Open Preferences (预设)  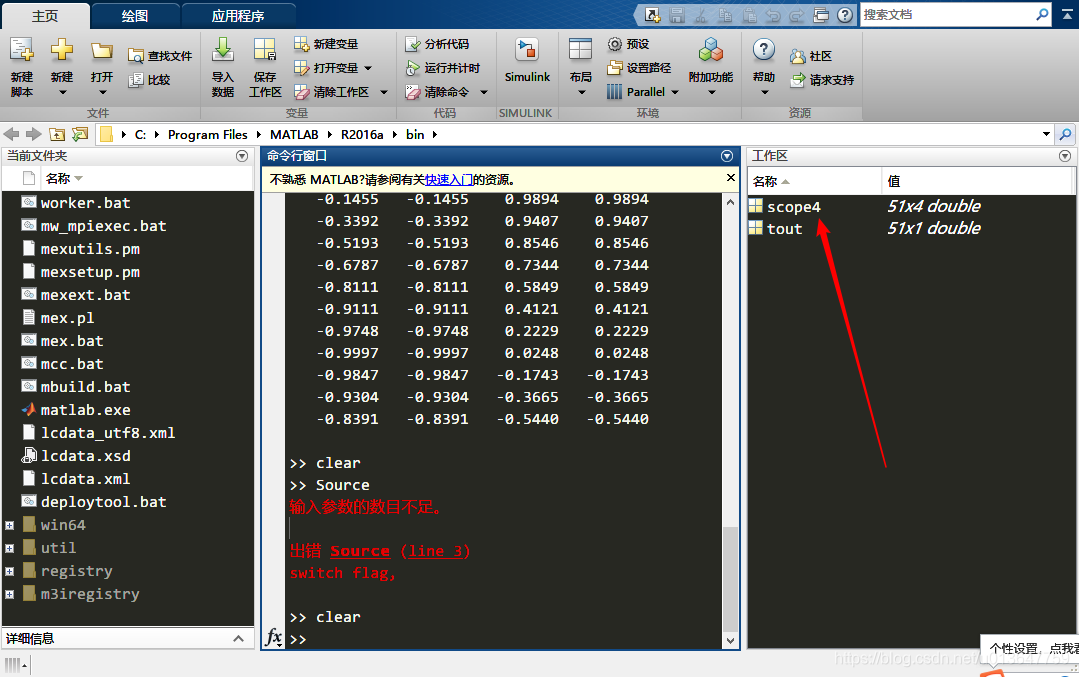click(x=628, y=44)
